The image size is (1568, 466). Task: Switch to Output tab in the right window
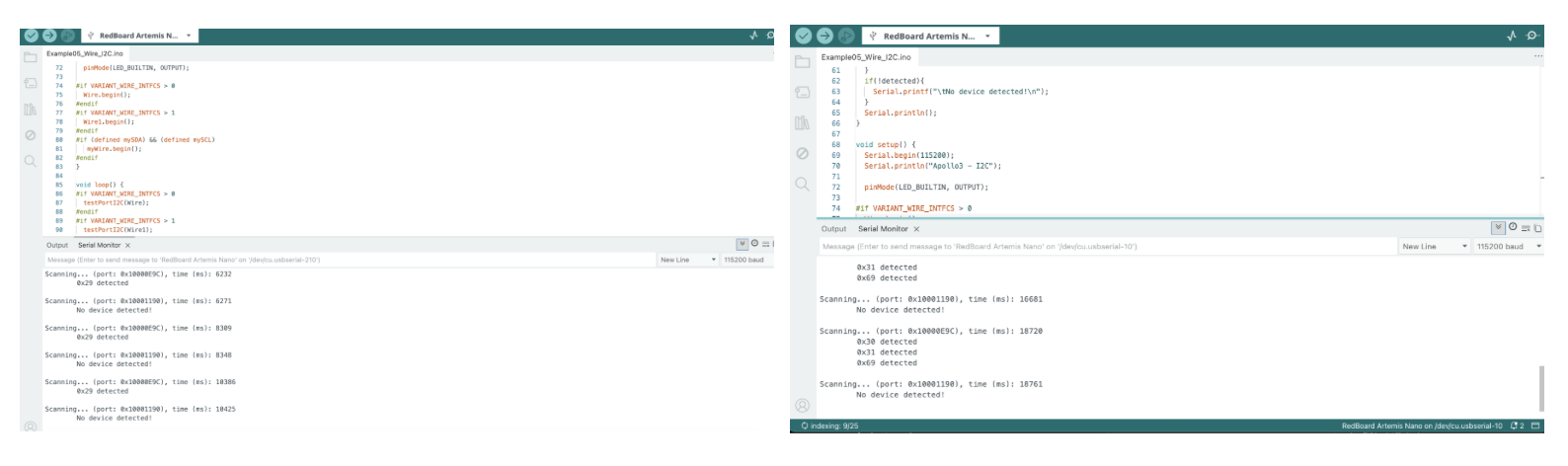tap(834, 229)
